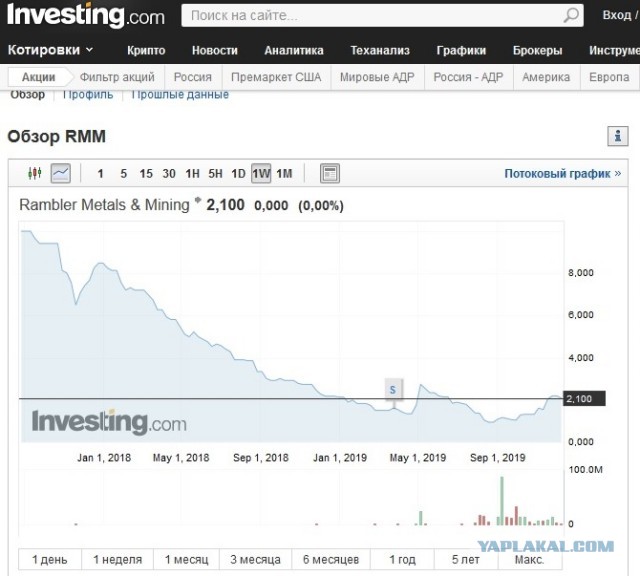Open the Мировые АДР tab
Image resolution: width=640 pixels, height=576 pixels.
tap(377, 77)
